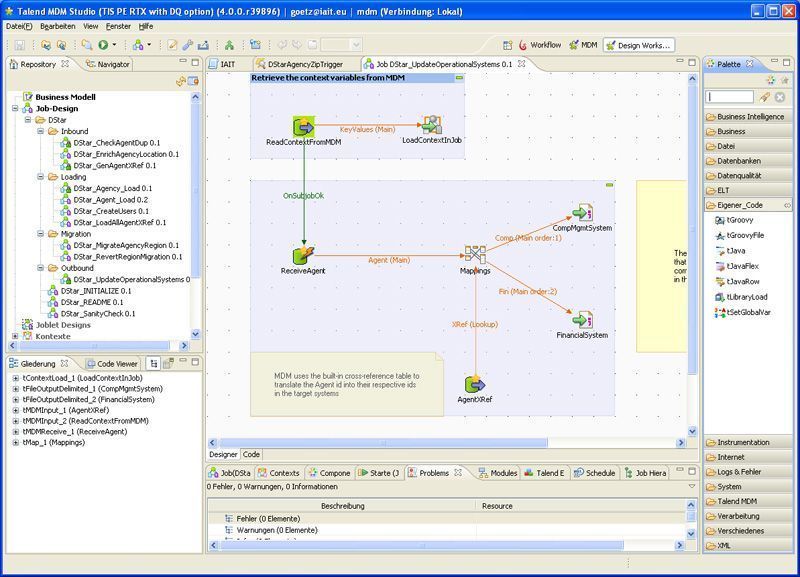The height and width of the screenshot is (577, 800).
Task: Open the Contexts view tab
Action: 279,473
